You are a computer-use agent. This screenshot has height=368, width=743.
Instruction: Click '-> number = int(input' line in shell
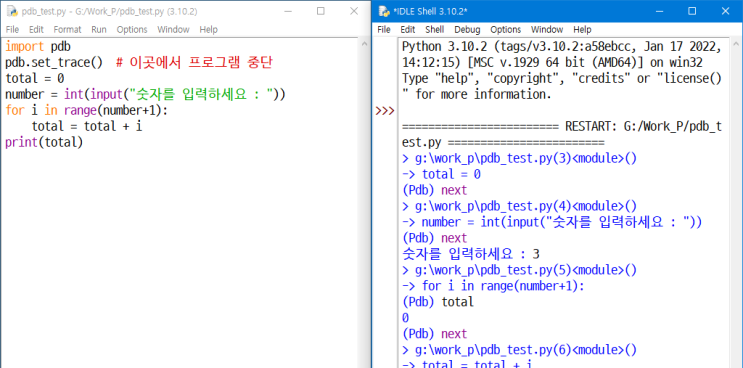[552, 222]
